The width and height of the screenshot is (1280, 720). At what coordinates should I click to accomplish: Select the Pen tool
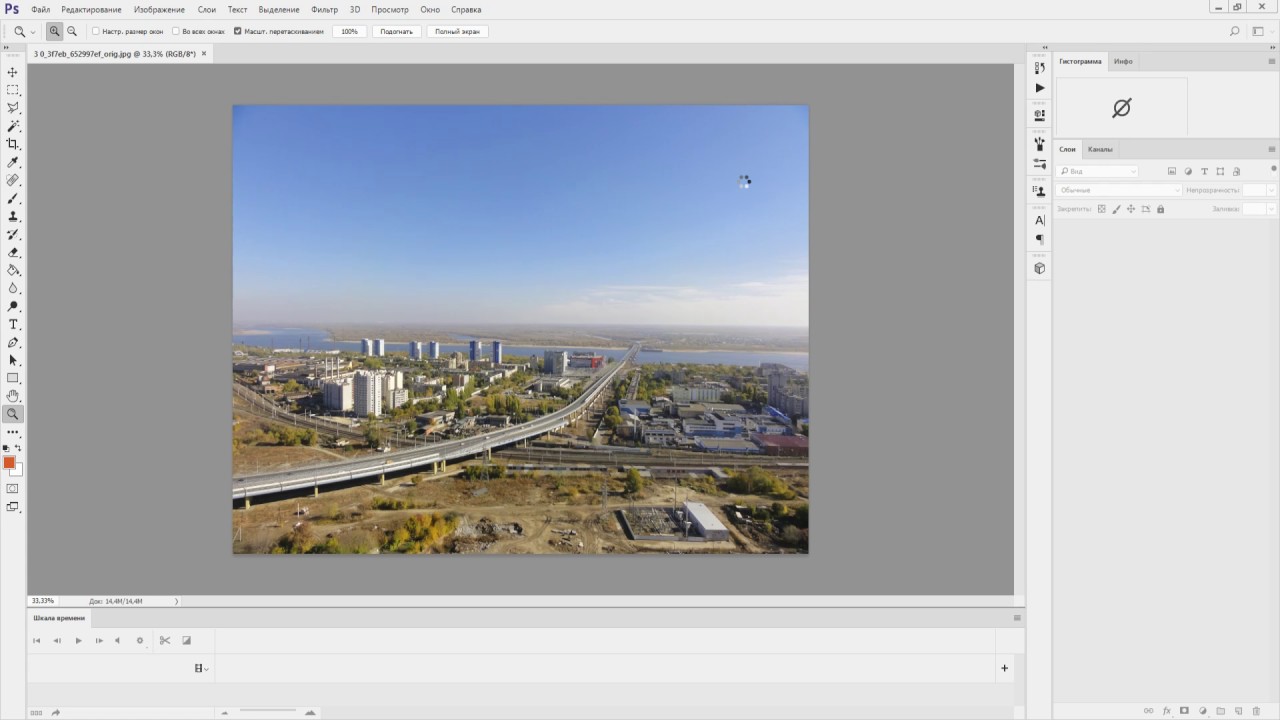(13, 342)
